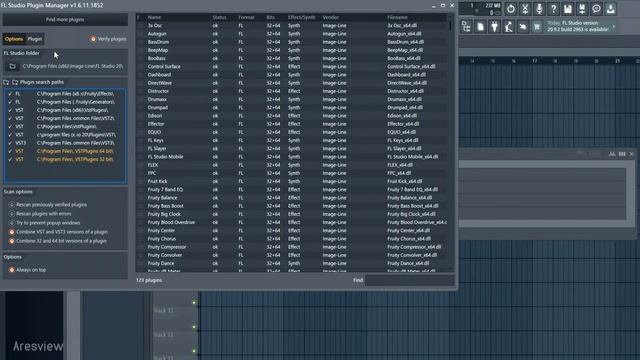Screen dimensions: 640x360
Task: Select the Edison plugin row
Action: point(292,116)
